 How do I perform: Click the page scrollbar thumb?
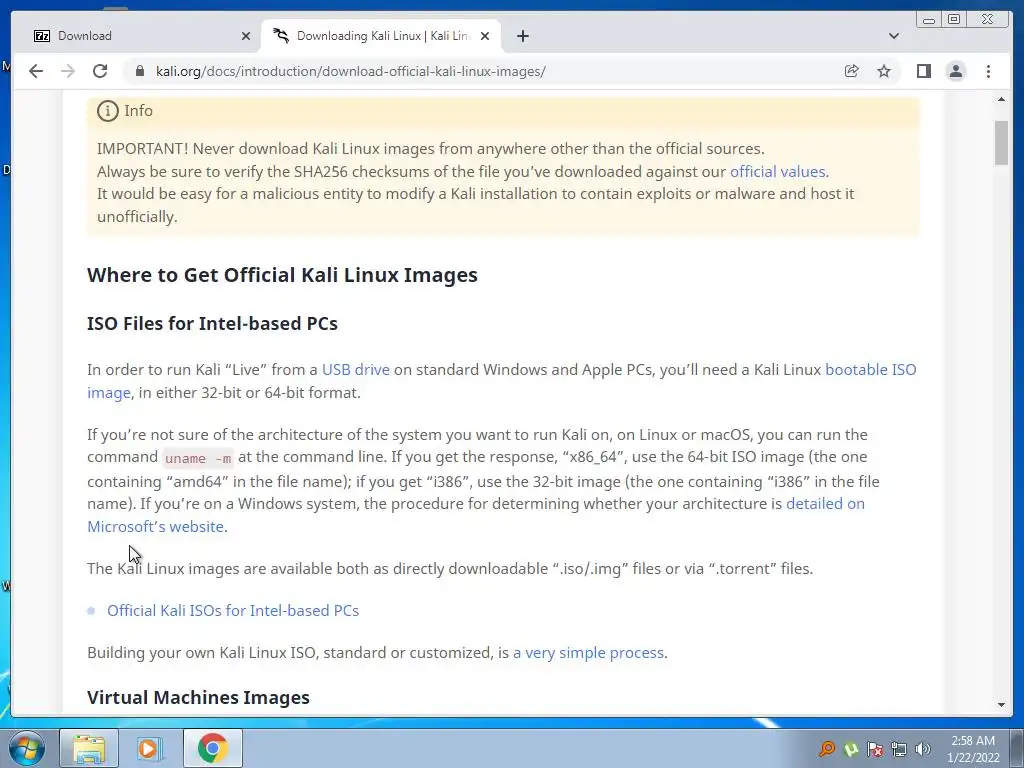(x=1001, y=143)
